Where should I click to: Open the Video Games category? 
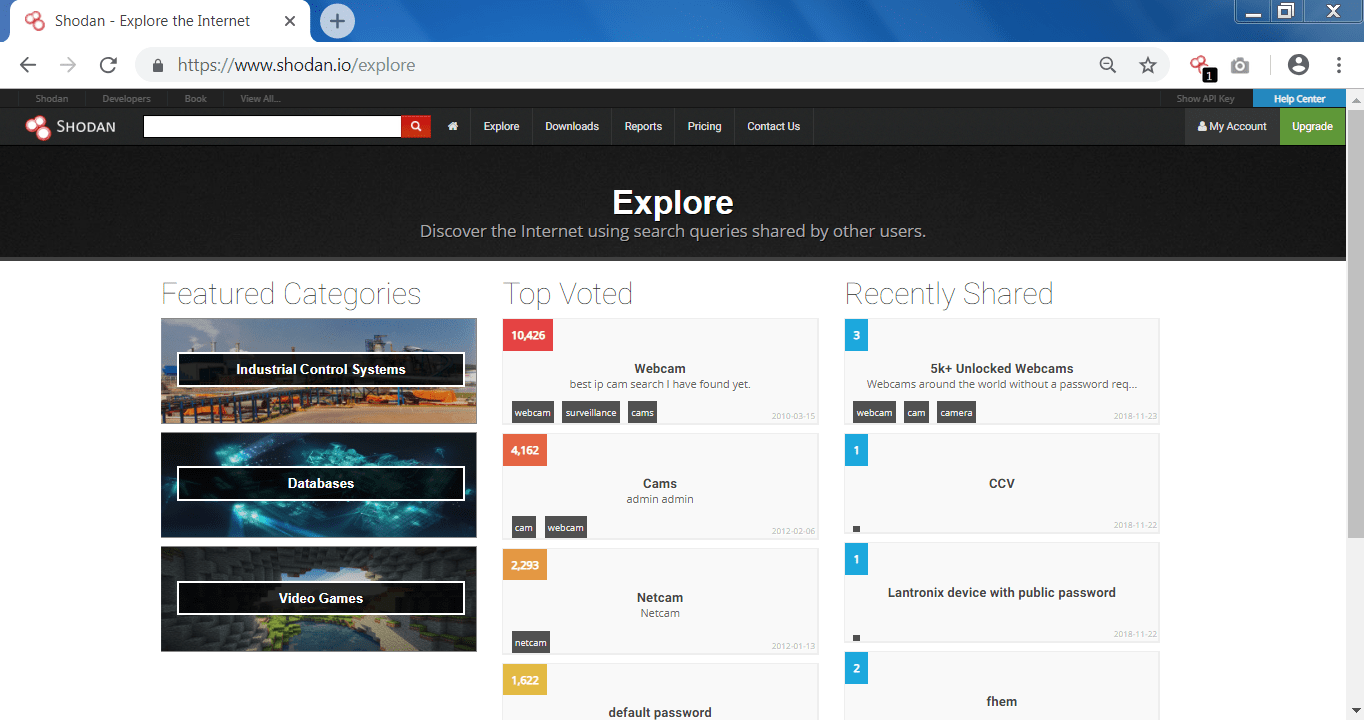click(x=319, y=599)
